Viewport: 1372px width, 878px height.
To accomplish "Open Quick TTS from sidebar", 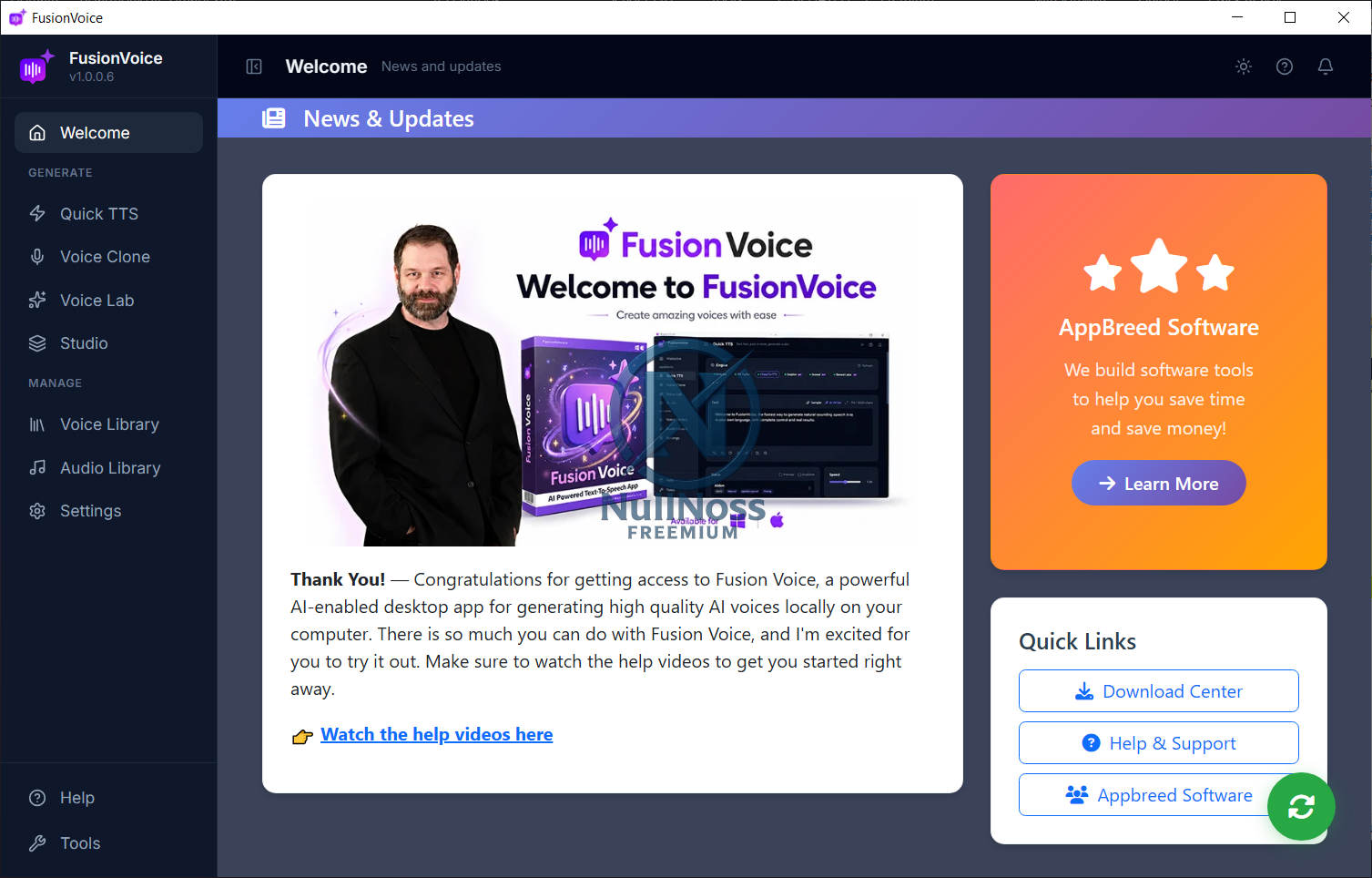I will click(108, 214).
